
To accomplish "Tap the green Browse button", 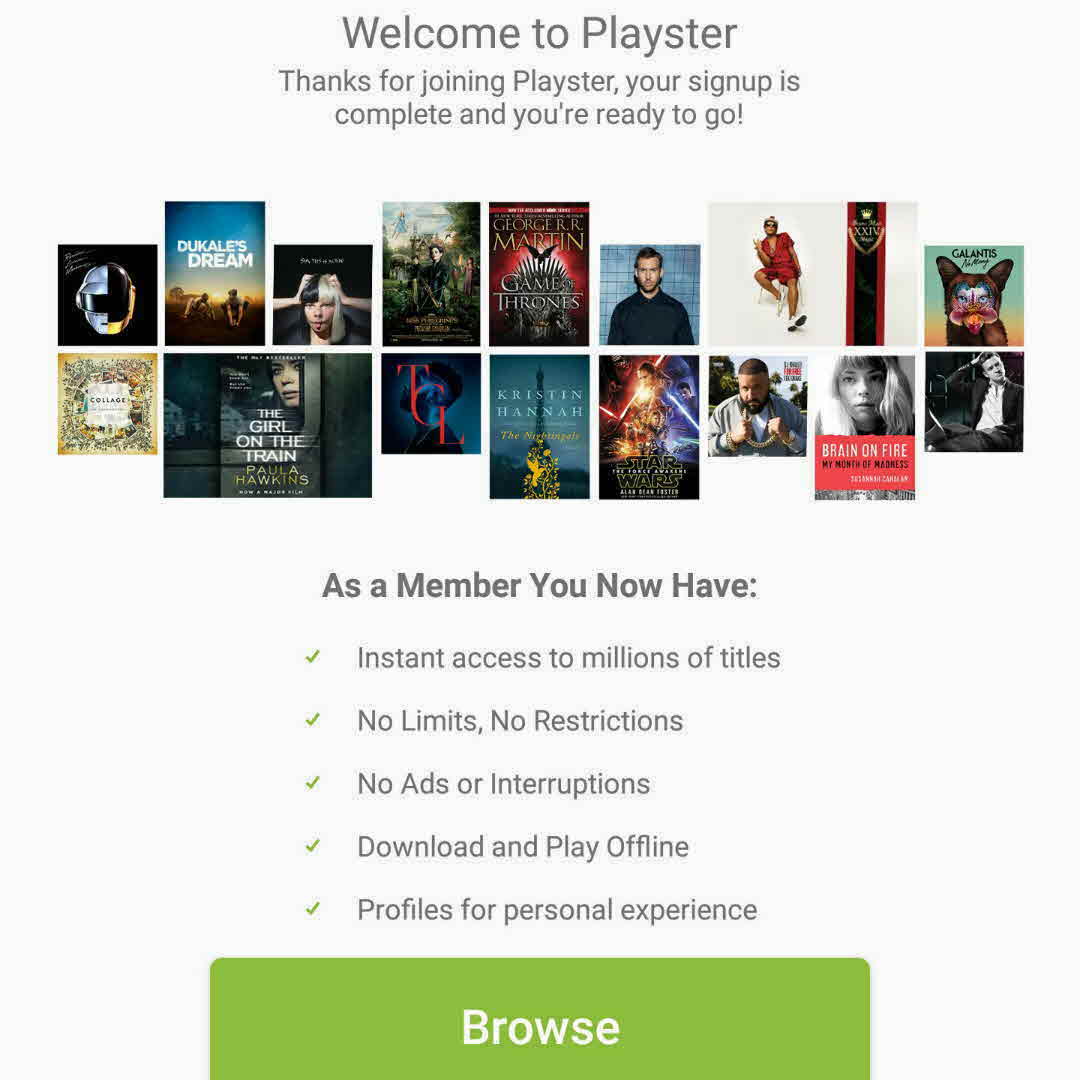I will 539,1019.
